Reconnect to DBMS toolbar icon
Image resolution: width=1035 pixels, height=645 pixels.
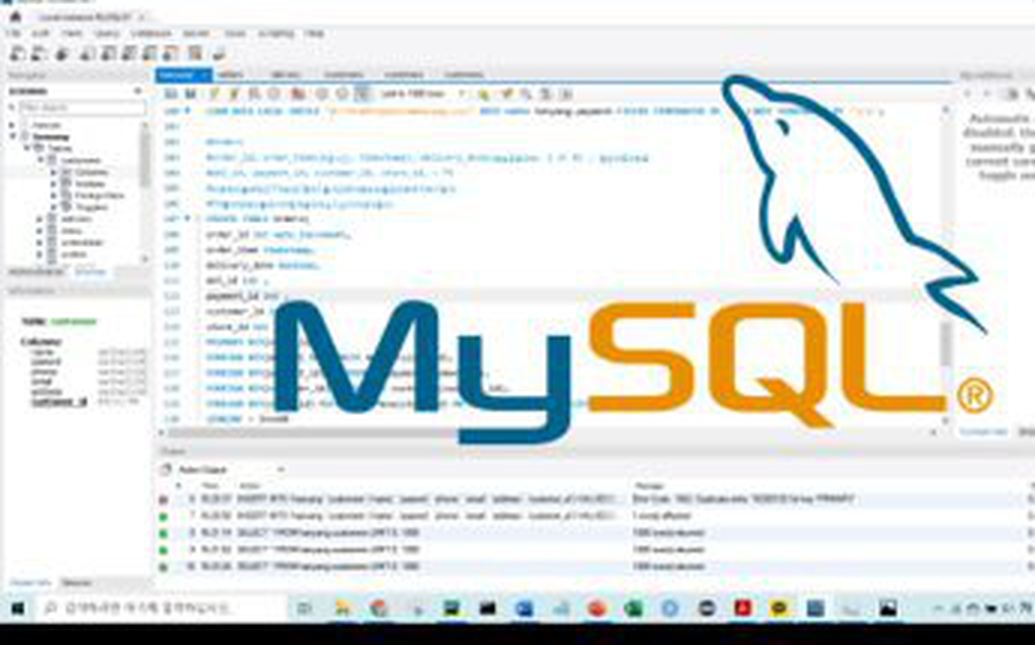coord(219,54)
